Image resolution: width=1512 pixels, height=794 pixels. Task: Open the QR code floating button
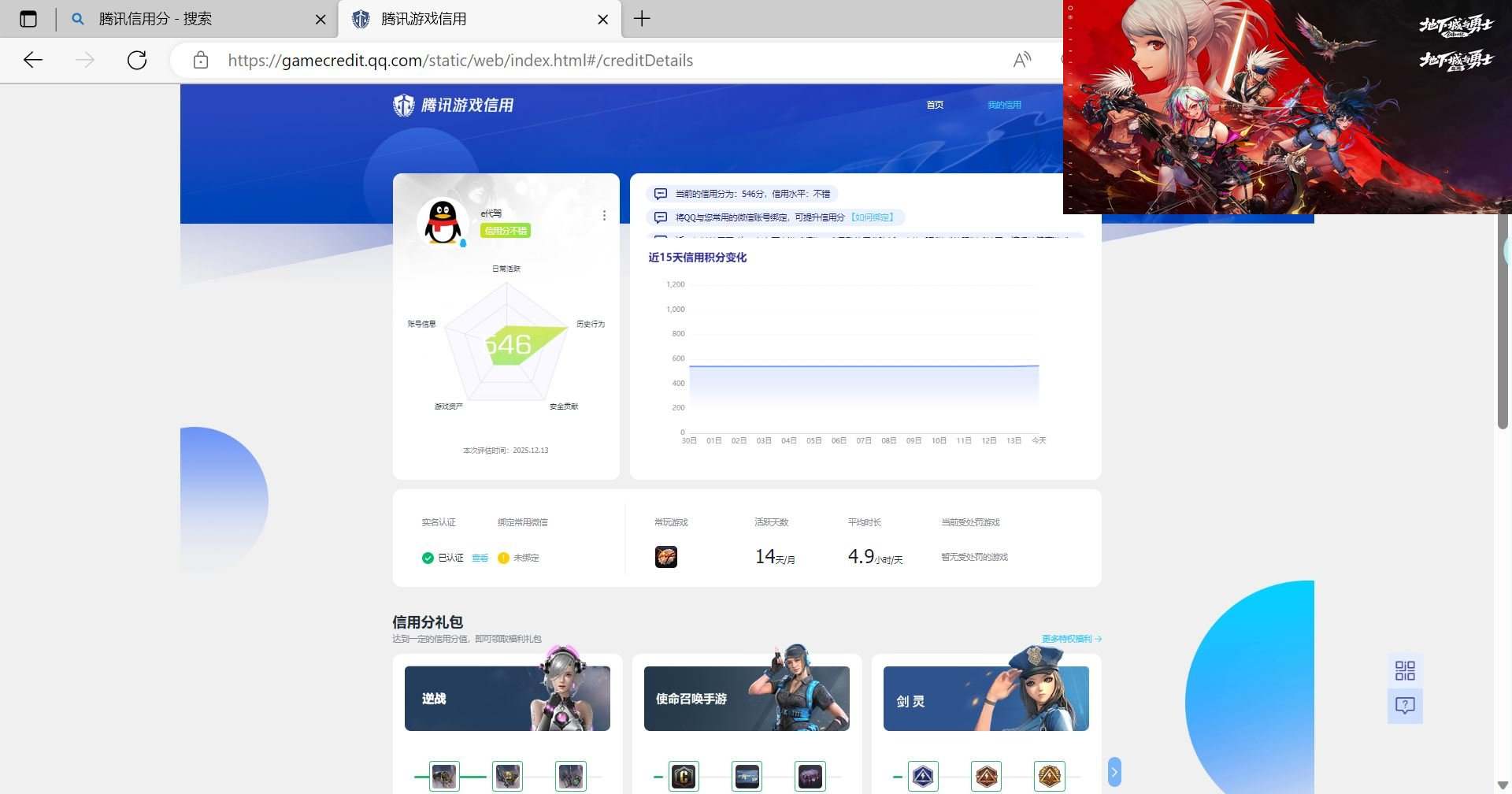[1405, 670]
